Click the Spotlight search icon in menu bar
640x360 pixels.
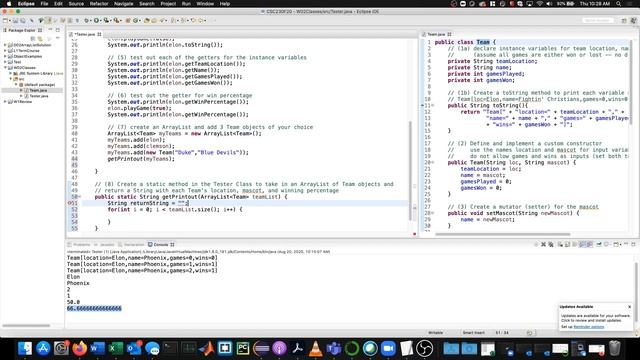tap(619, 4)
